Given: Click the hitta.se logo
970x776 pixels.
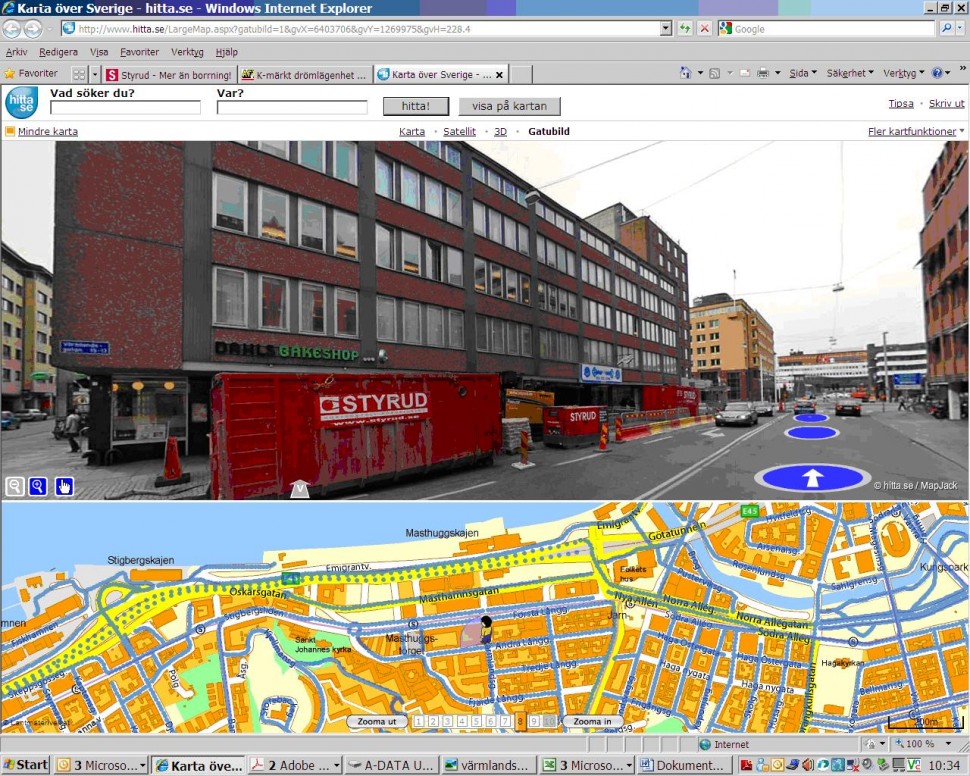Looking at the screenshot, I should pos(21,102).
